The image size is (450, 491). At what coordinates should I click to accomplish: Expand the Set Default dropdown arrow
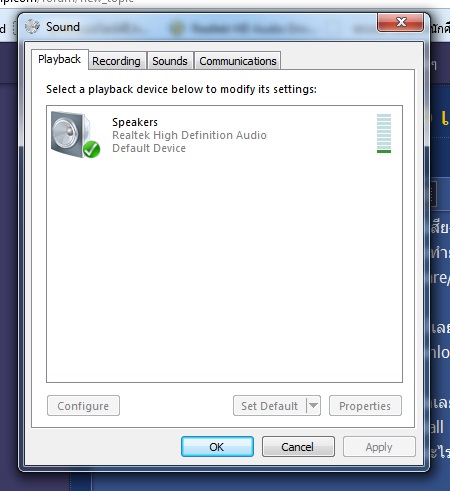point(313,405)
